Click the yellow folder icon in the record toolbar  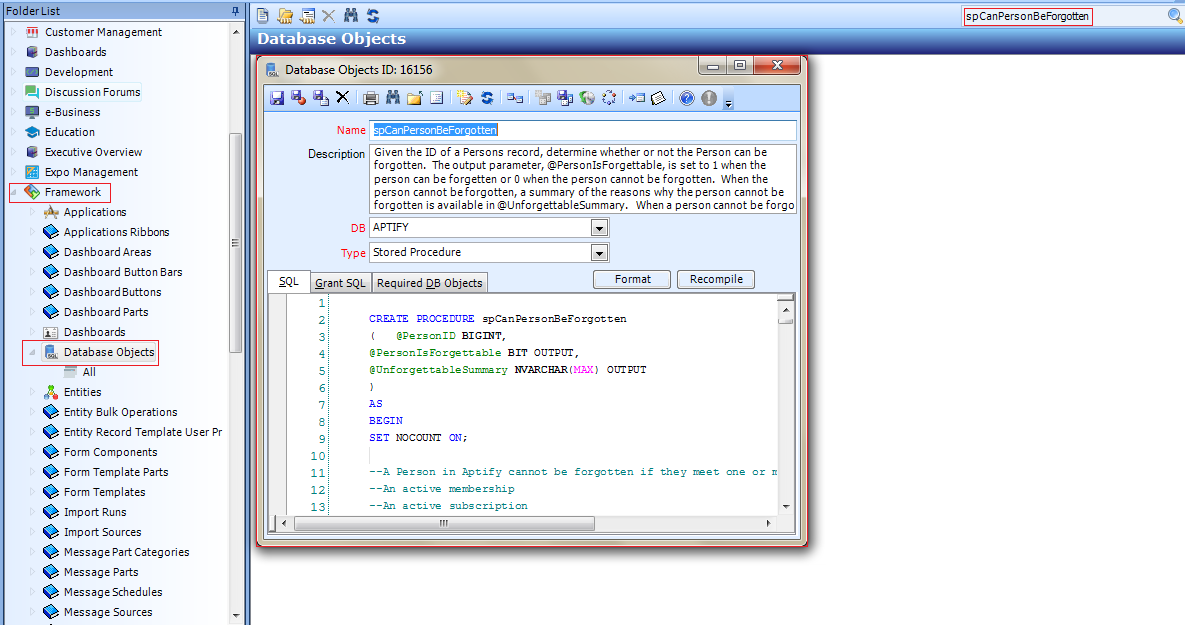point(414,97)
